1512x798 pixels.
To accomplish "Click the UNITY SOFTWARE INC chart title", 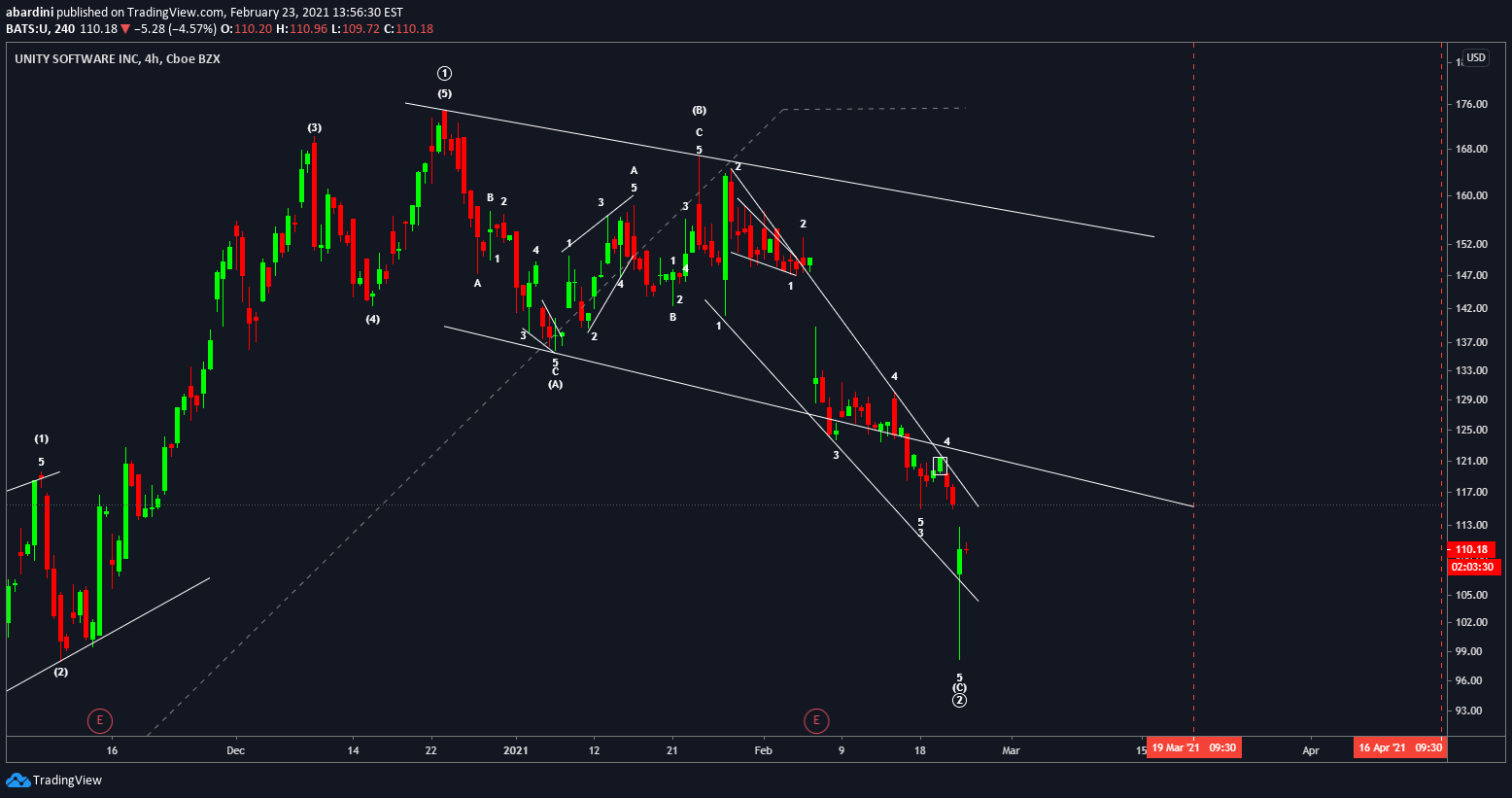I will point(118,59).
